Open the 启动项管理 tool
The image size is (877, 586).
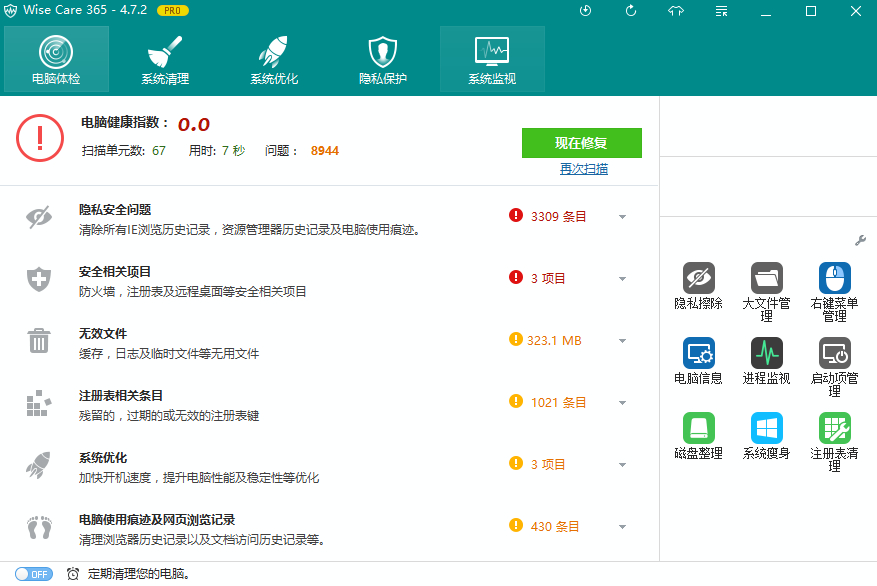pyautogui.click(x=834, y=367)
